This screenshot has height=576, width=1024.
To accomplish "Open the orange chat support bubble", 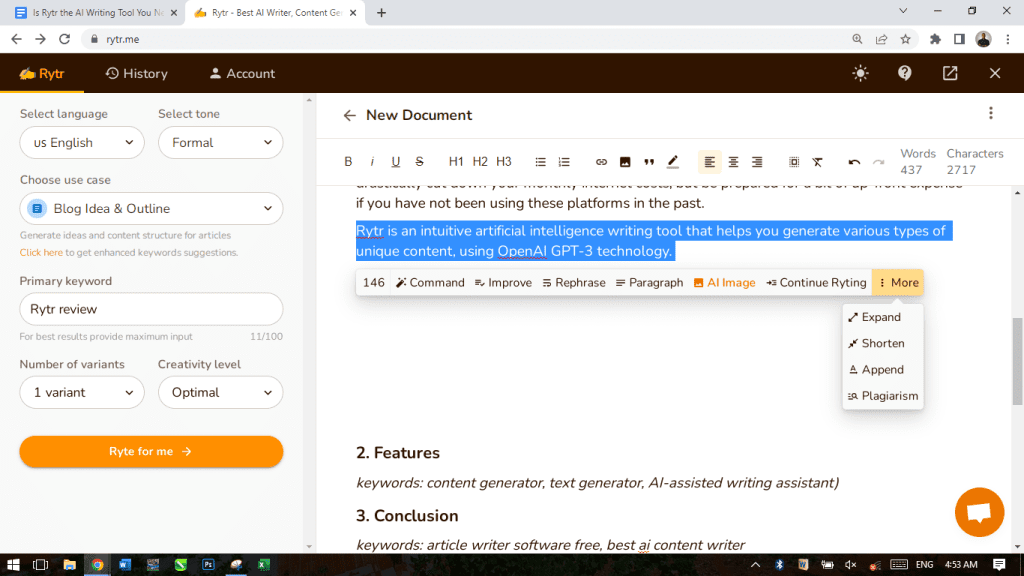I will pyautogui.click(x=979, y=512).
